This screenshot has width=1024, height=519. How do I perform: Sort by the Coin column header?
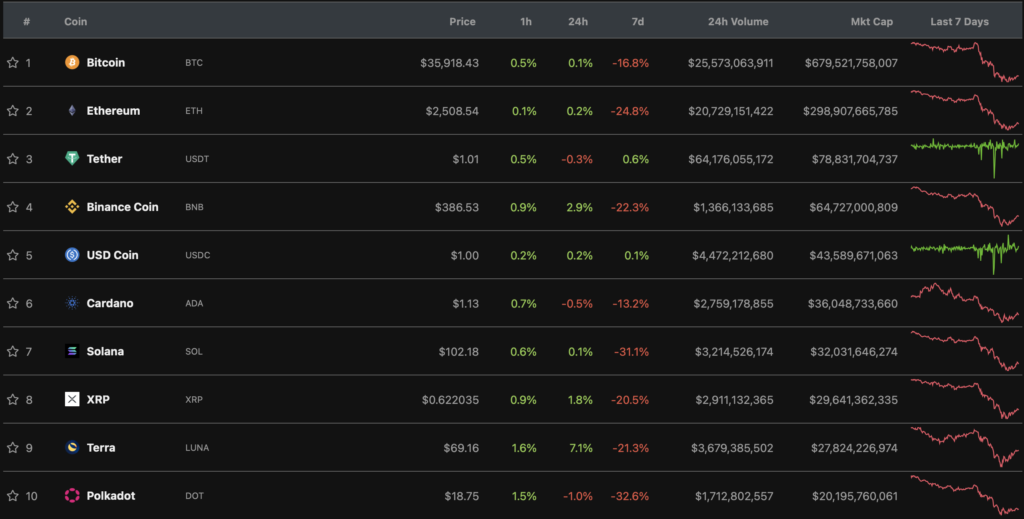coord(75,21)
